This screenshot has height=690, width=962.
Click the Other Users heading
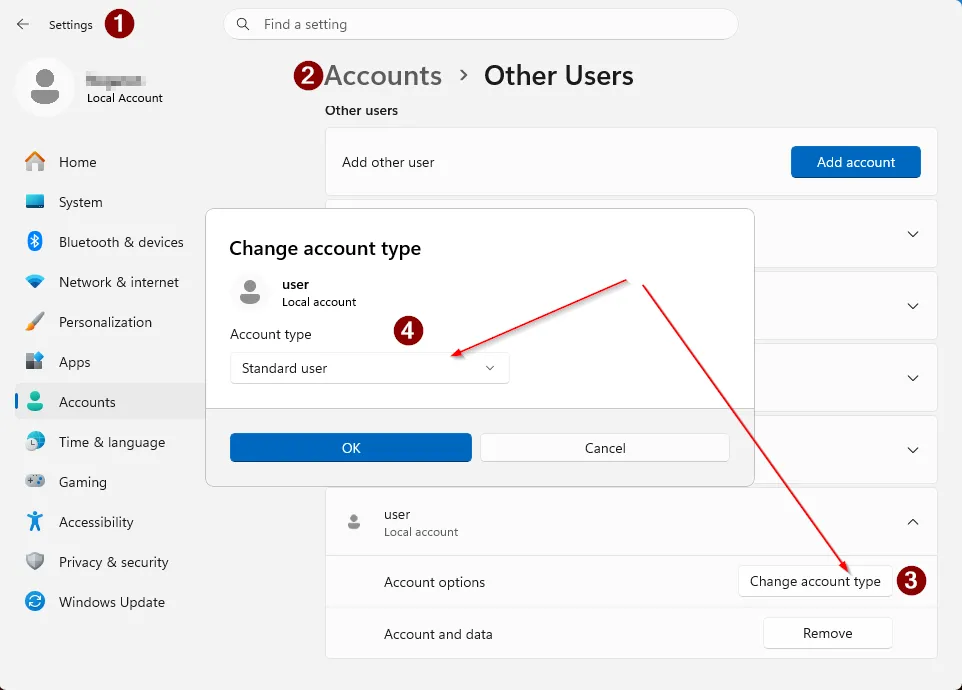558,75
